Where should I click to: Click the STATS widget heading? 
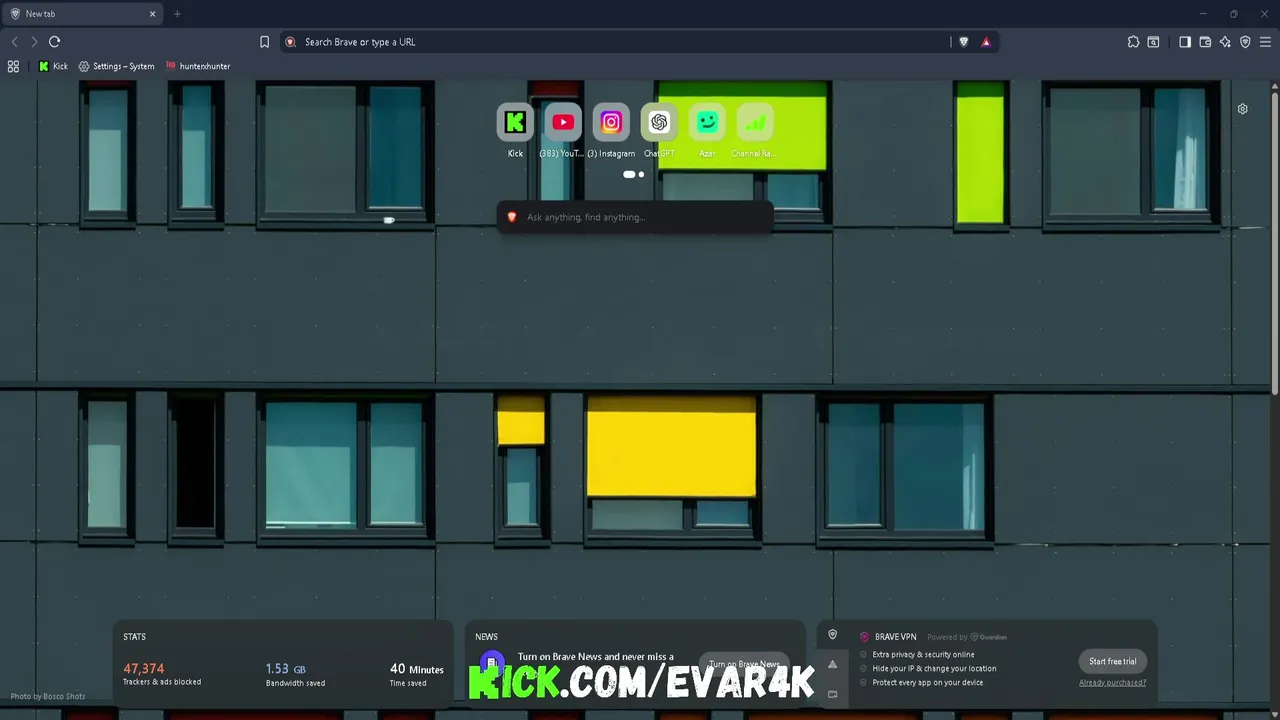point(134,636)
